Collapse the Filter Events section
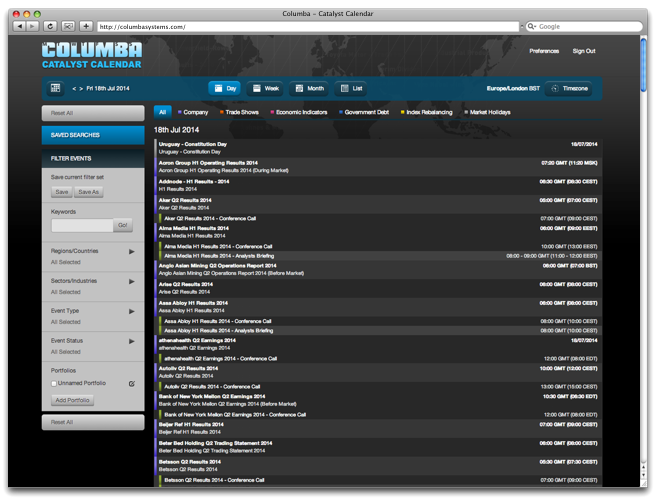The width and height of the screenshot is (655, 498). (x=93, y=158)
